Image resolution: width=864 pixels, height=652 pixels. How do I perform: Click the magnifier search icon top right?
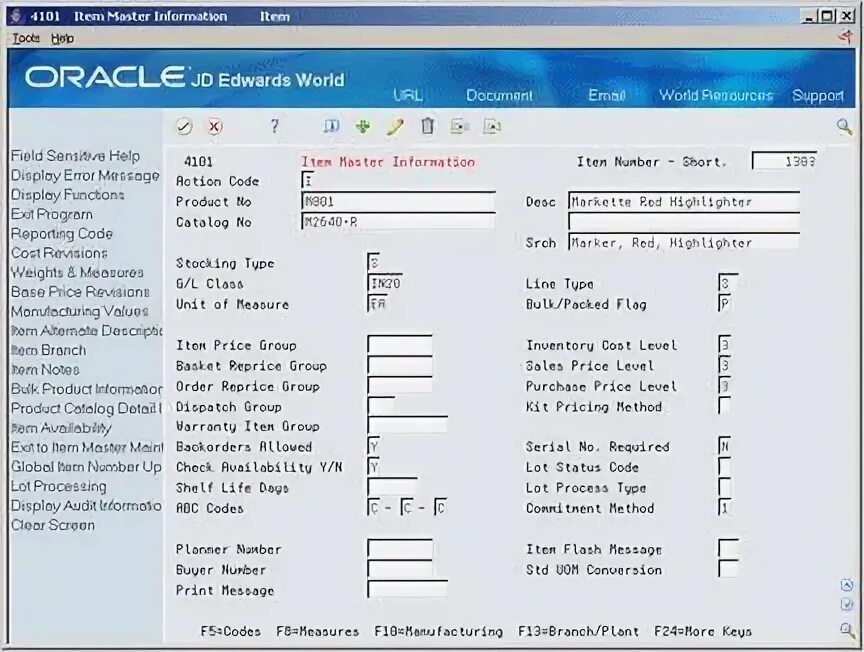tap(844, 127)
